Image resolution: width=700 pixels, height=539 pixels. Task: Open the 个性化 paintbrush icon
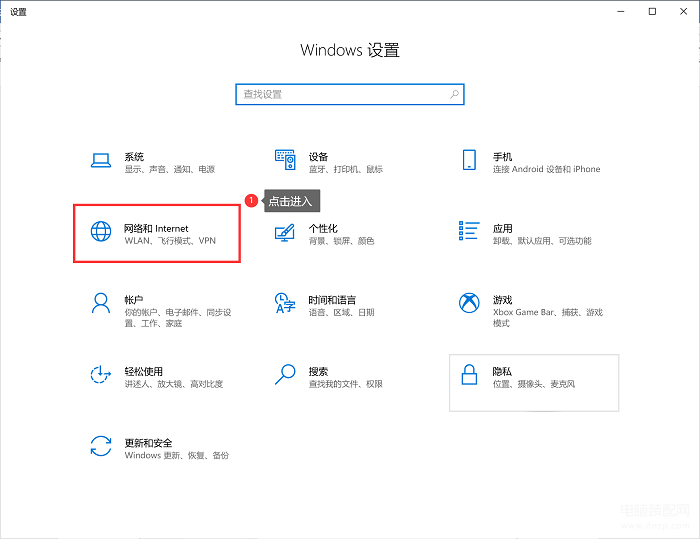click(x=285, y=232)
